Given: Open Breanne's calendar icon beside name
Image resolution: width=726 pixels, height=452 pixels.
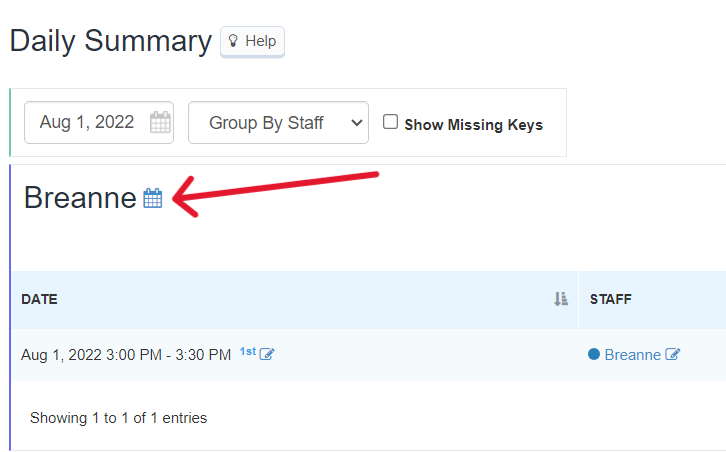Looking at the screenshot, I should coord(153,198).
